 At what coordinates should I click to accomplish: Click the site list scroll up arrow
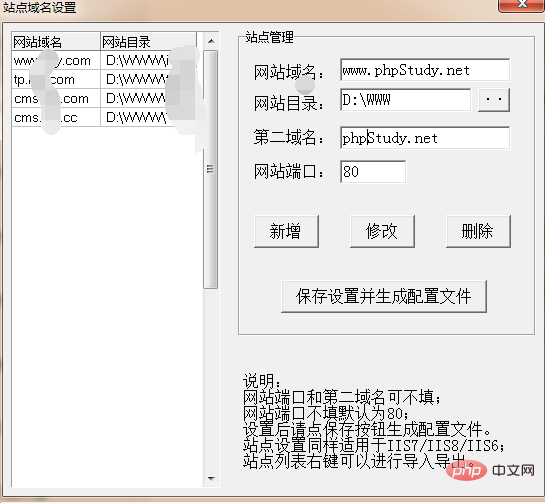(x=211, y=41)
